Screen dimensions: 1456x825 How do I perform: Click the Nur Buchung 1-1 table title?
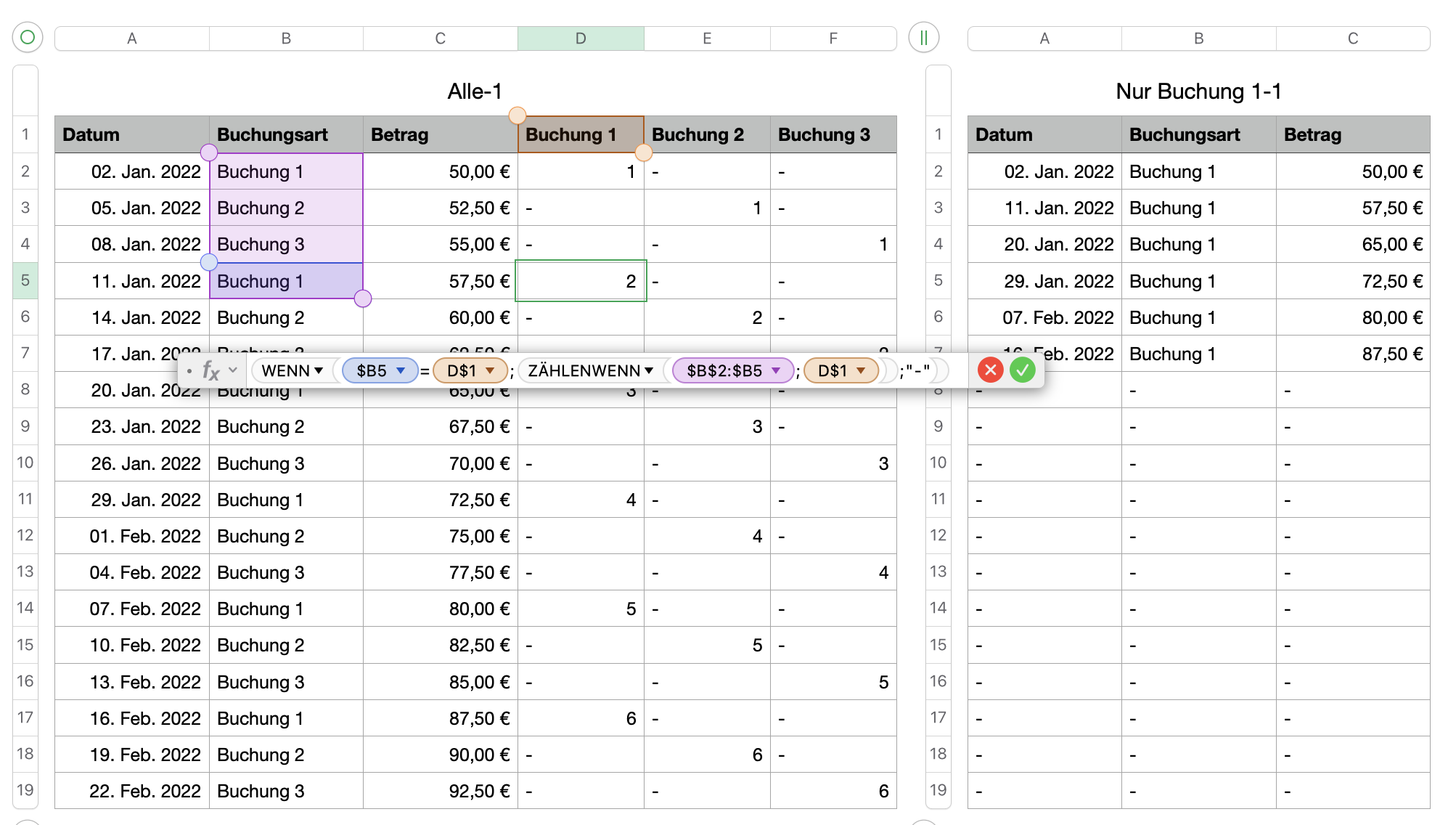(x=1198, y=92)
